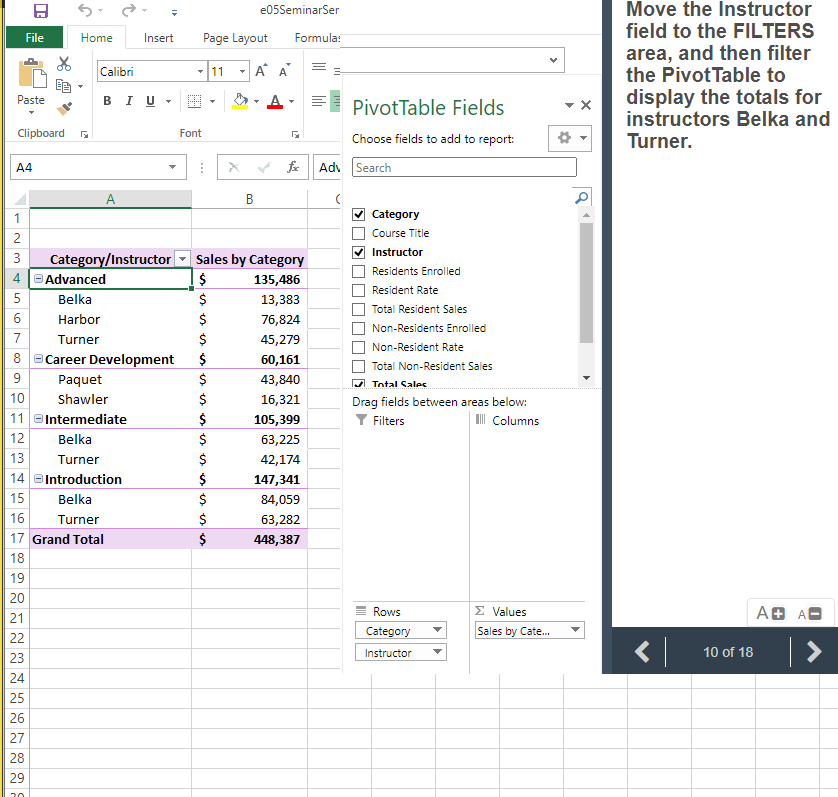Viewport: 838px width, 797px height.
Task: Advance to the next instruction page
Action: (x=813, y=652)
